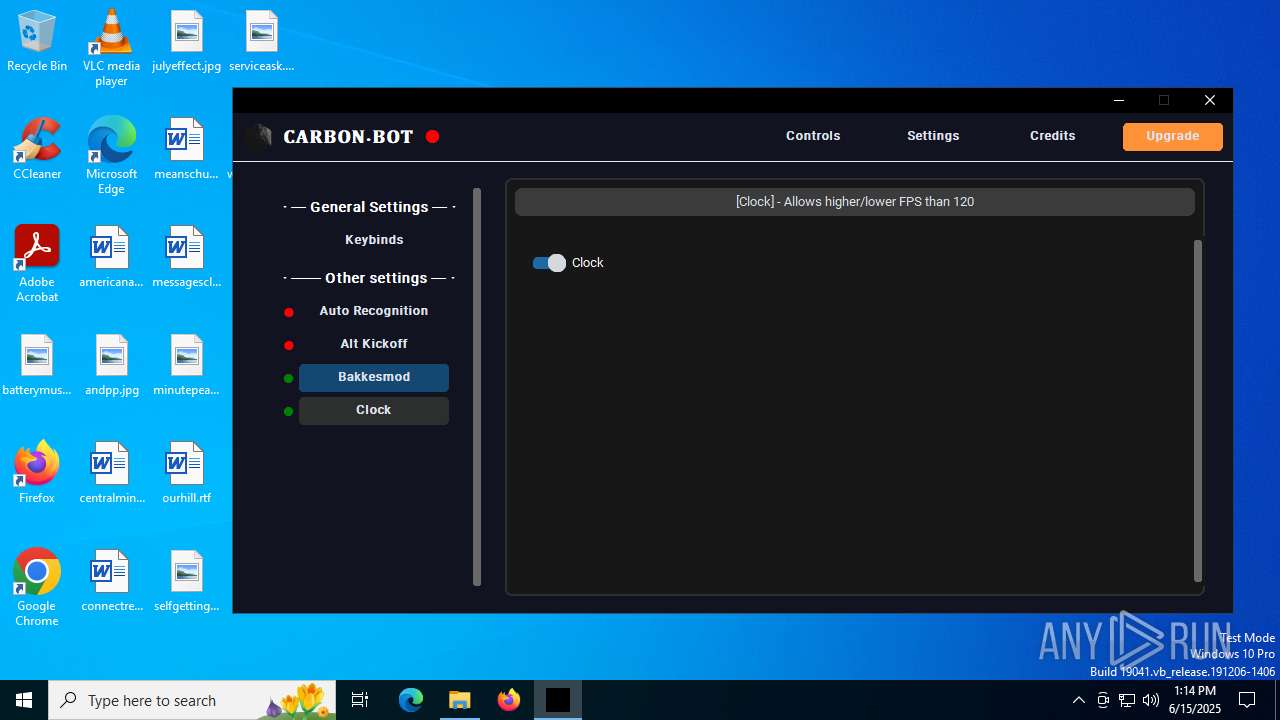Click the content panel vertical scrollbar
This screenshot has height=720, width=1280.
1198,410
